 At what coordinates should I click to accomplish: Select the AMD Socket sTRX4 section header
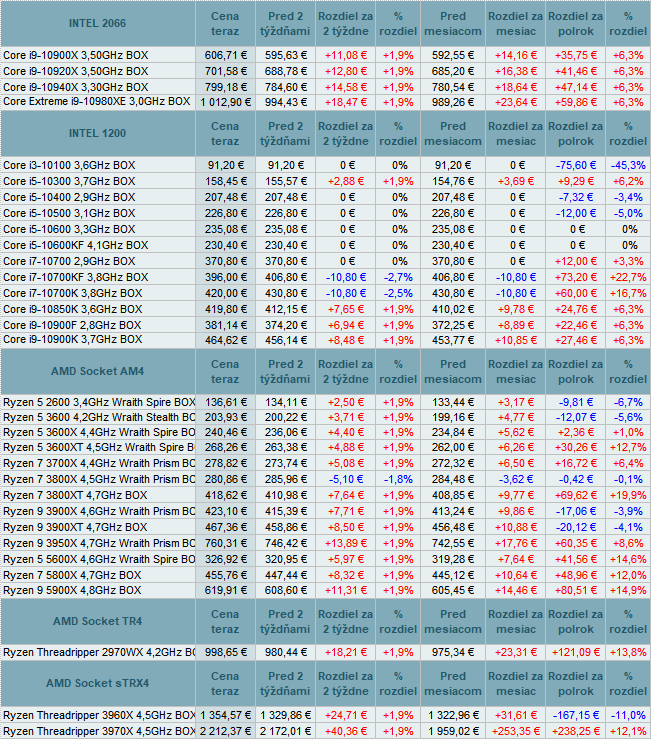98,683
